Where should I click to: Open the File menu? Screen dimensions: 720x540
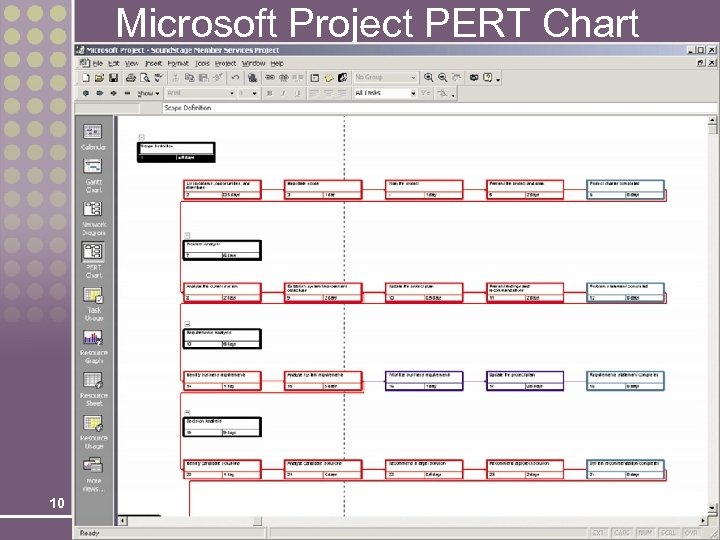98,63
